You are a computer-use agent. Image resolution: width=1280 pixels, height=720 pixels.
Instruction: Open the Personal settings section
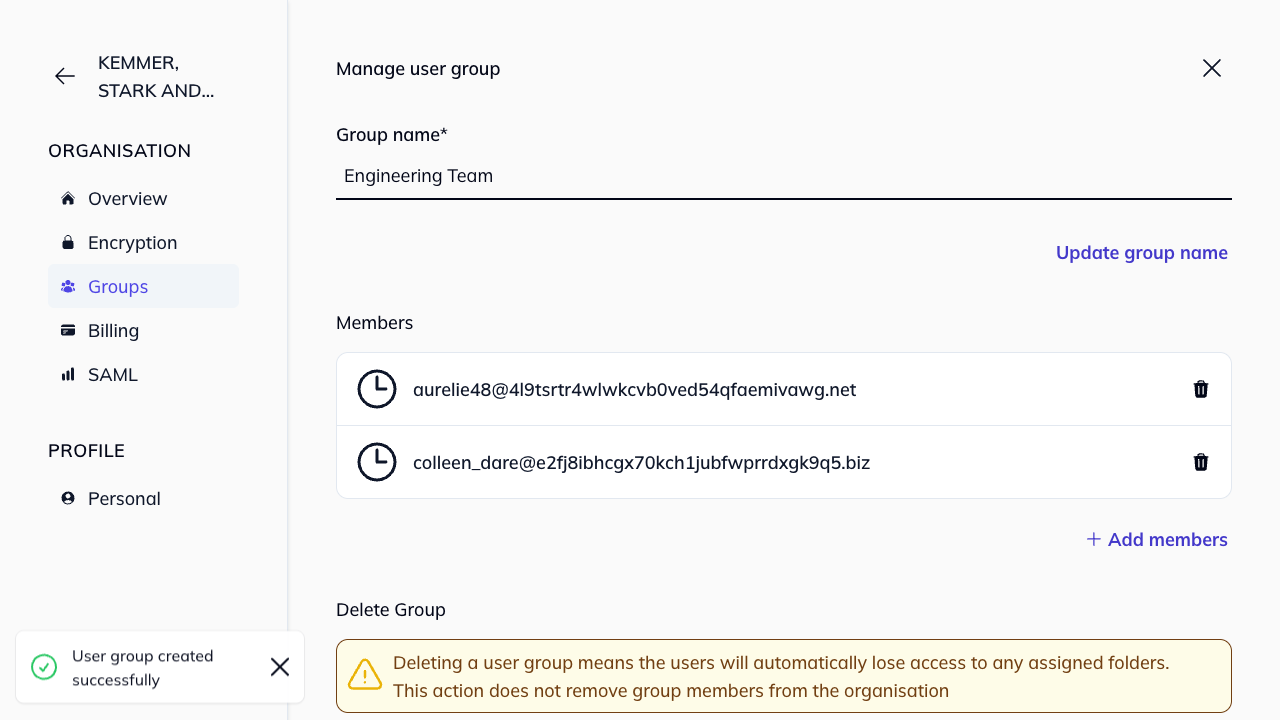(x=123, y=497)
